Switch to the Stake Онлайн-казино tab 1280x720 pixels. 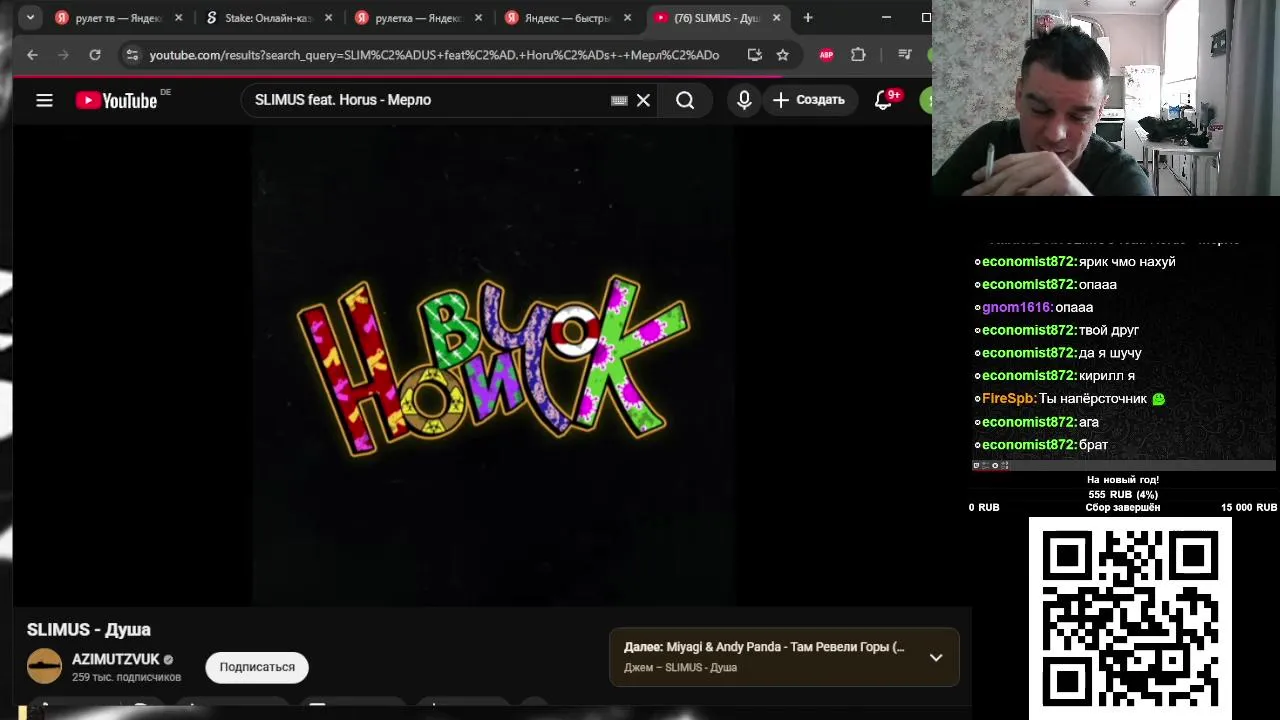[268, 18]
